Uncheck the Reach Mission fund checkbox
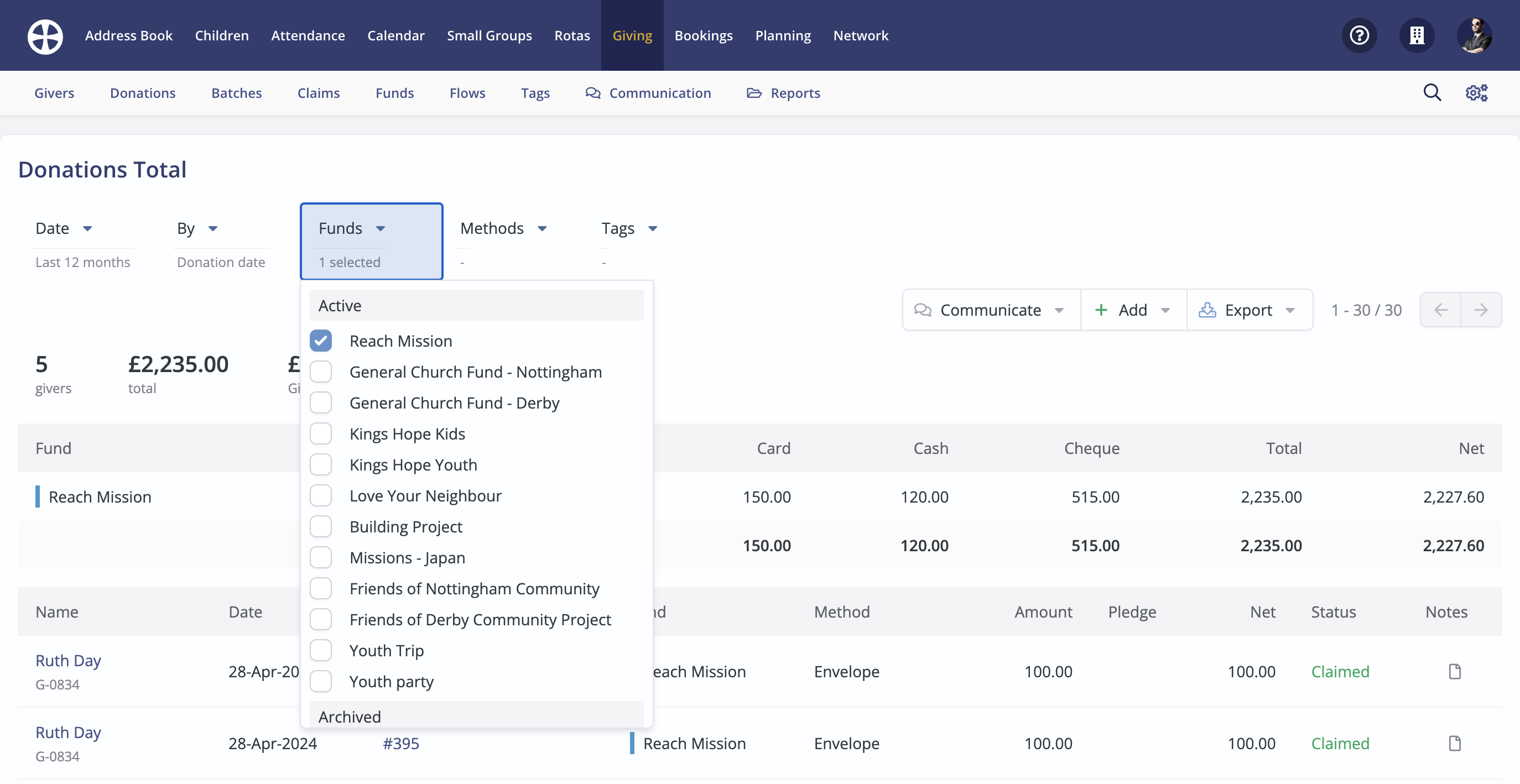 pyautogui.click(x=321, y=341)
